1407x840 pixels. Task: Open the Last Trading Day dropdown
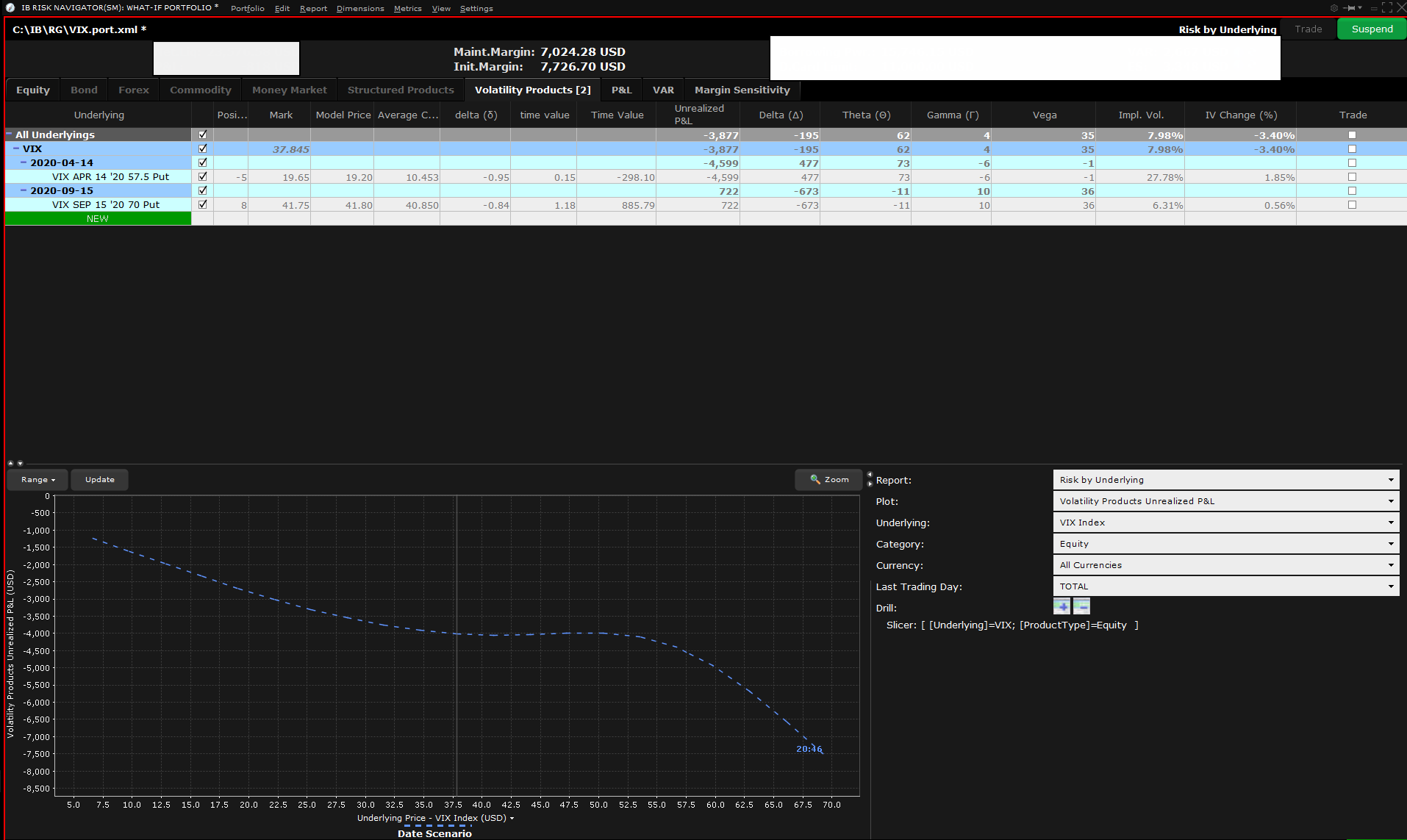click(1225, 586)
